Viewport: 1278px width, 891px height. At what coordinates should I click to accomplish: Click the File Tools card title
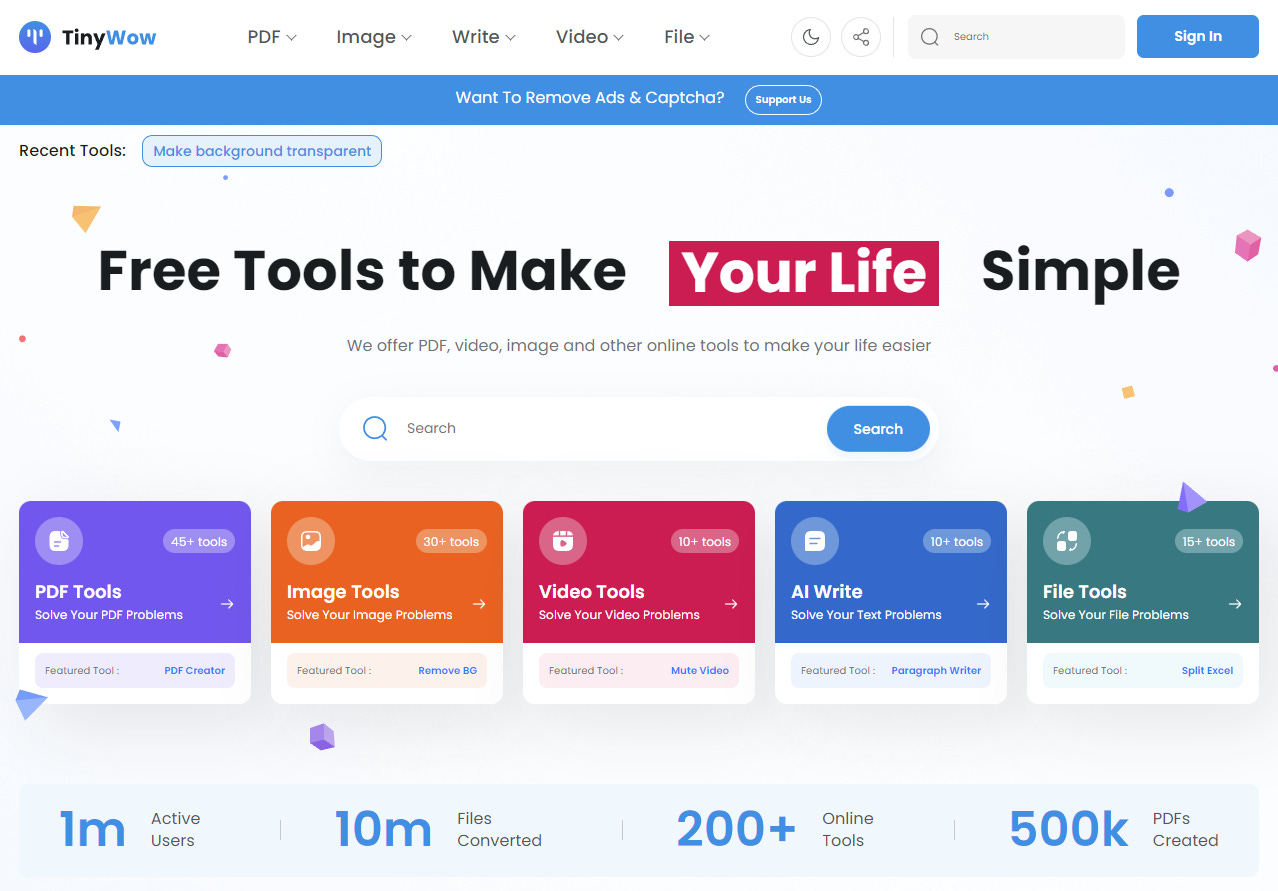click(x=1084, y=591)
